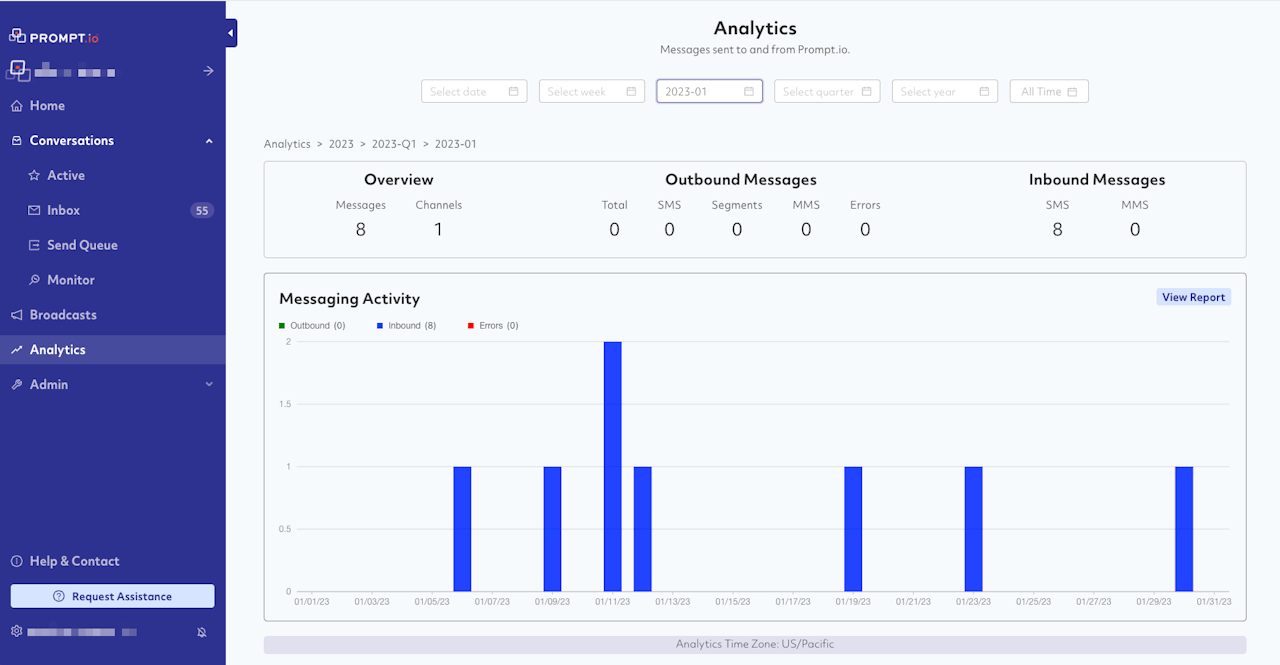Expand the Admin menu section
1280x665 pixels.
point(209,385)
